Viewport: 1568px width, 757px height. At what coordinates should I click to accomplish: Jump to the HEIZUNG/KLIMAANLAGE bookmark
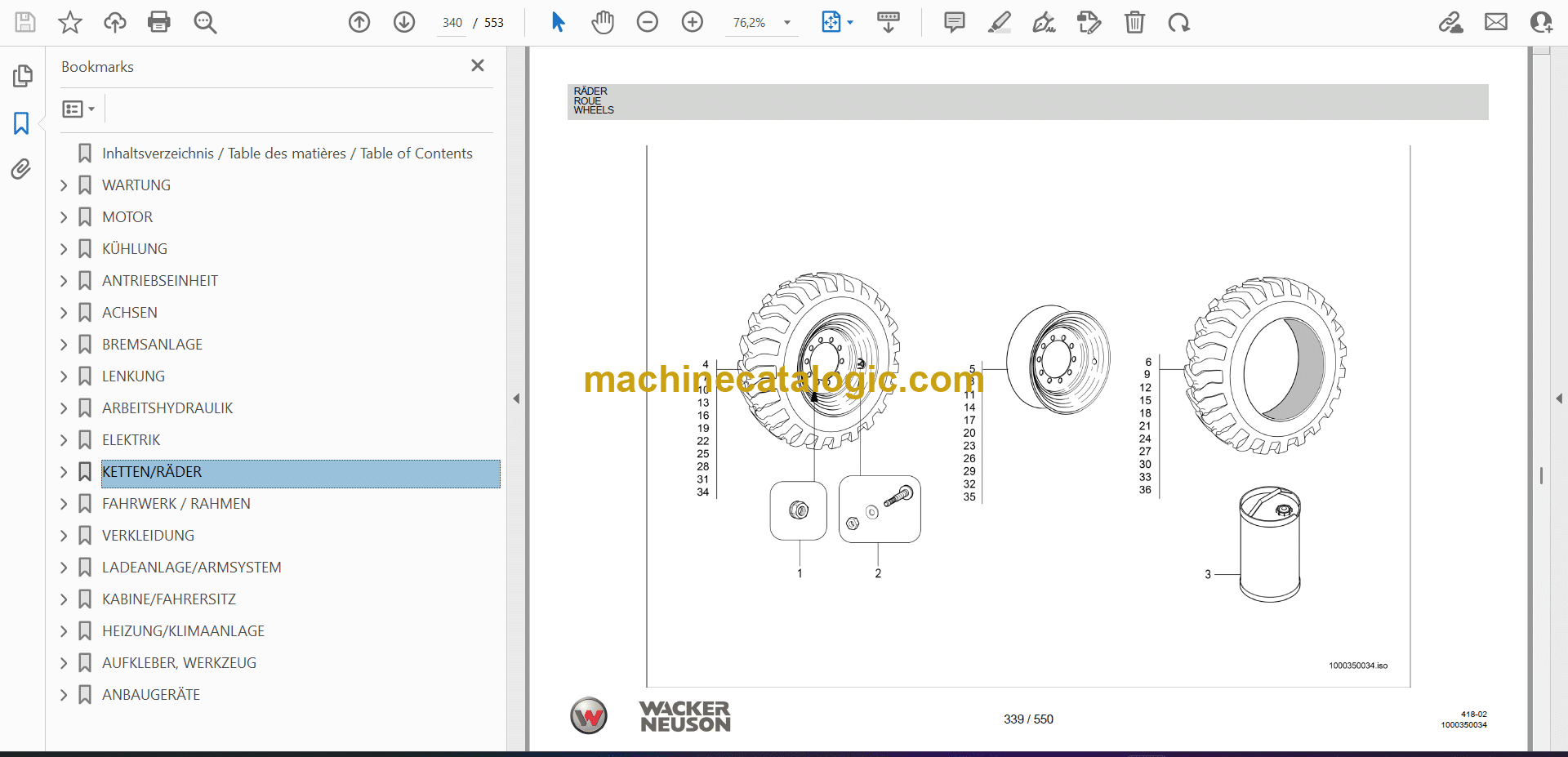[184, 631]
